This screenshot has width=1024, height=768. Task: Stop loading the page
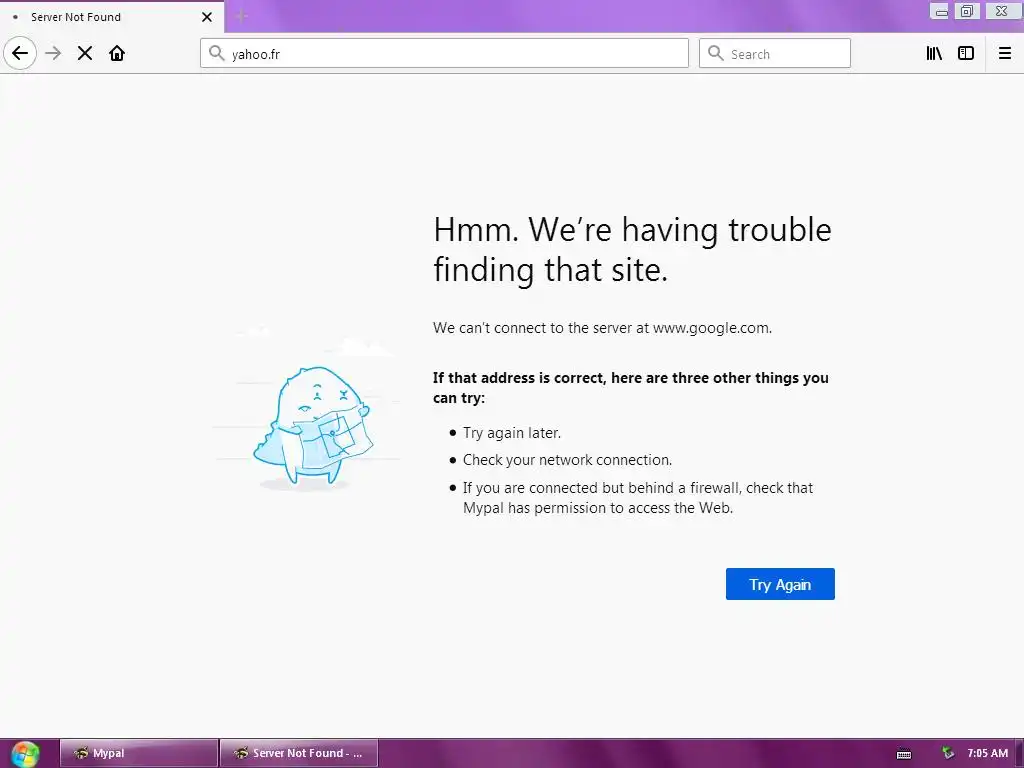coord(85,53)
